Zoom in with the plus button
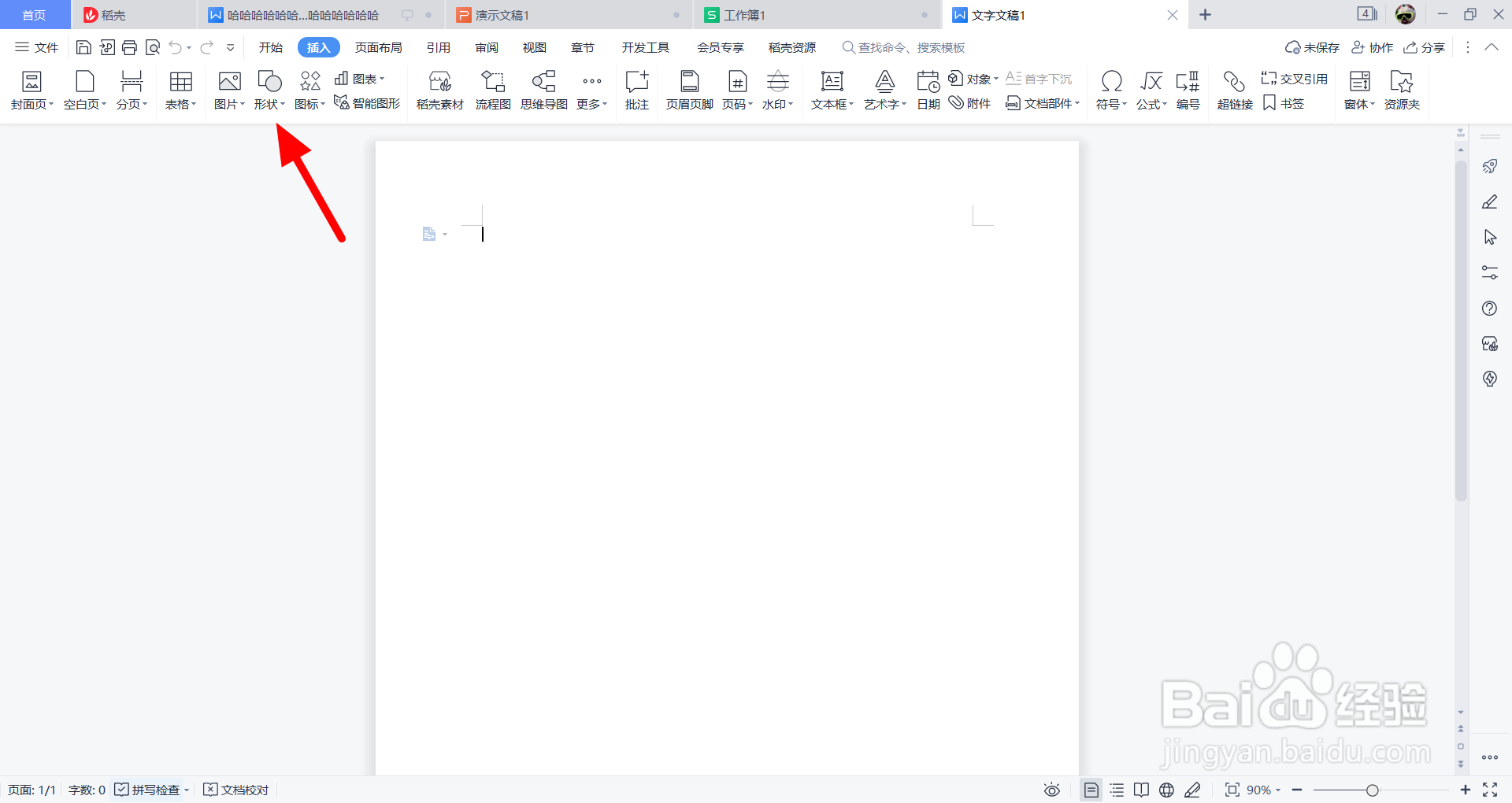 point(1465,790)
